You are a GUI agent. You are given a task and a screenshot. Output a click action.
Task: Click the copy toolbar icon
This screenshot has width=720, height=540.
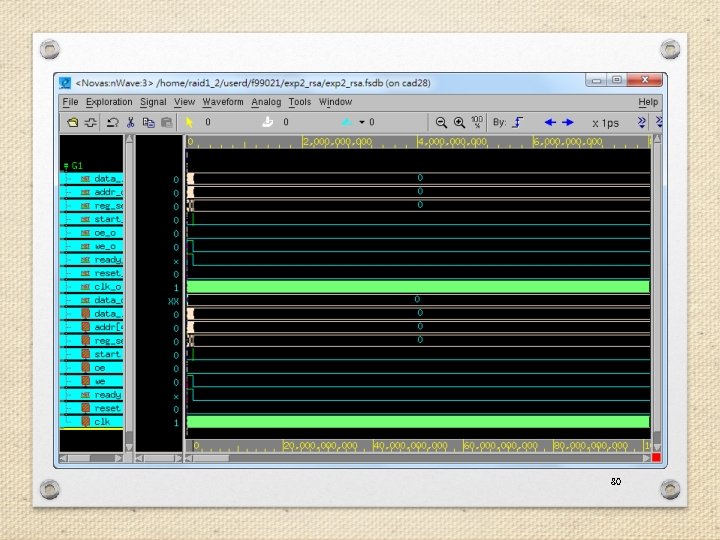148,123
